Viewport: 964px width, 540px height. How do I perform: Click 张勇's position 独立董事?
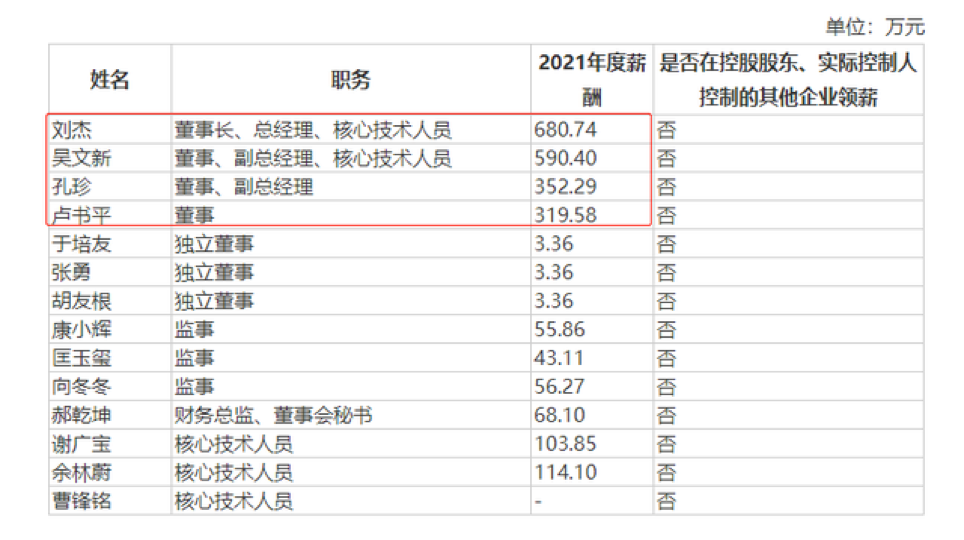pos(214,272)
